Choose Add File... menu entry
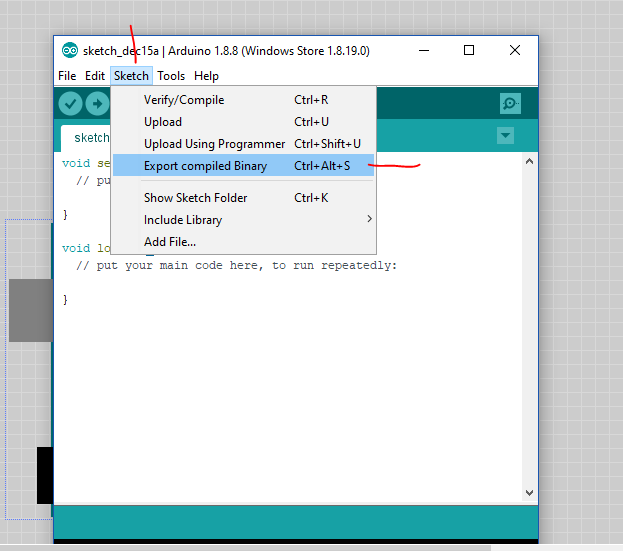This screenshot has width=623, height=551. [x=243, y=242]
